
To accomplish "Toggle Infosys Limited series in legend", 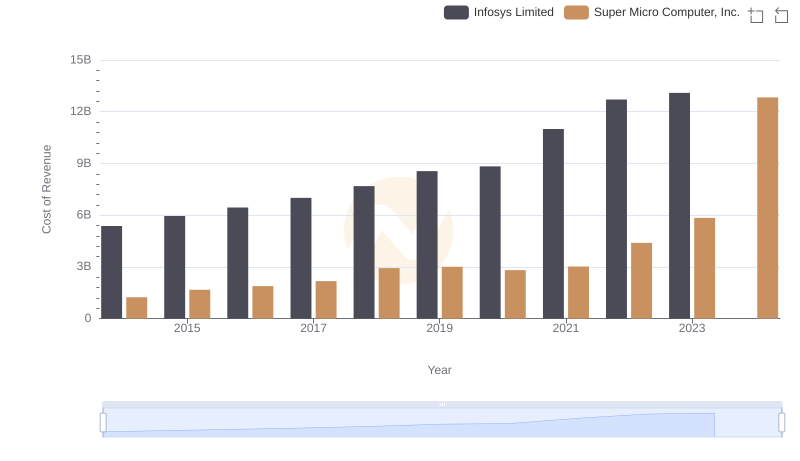I will [498, 12].
